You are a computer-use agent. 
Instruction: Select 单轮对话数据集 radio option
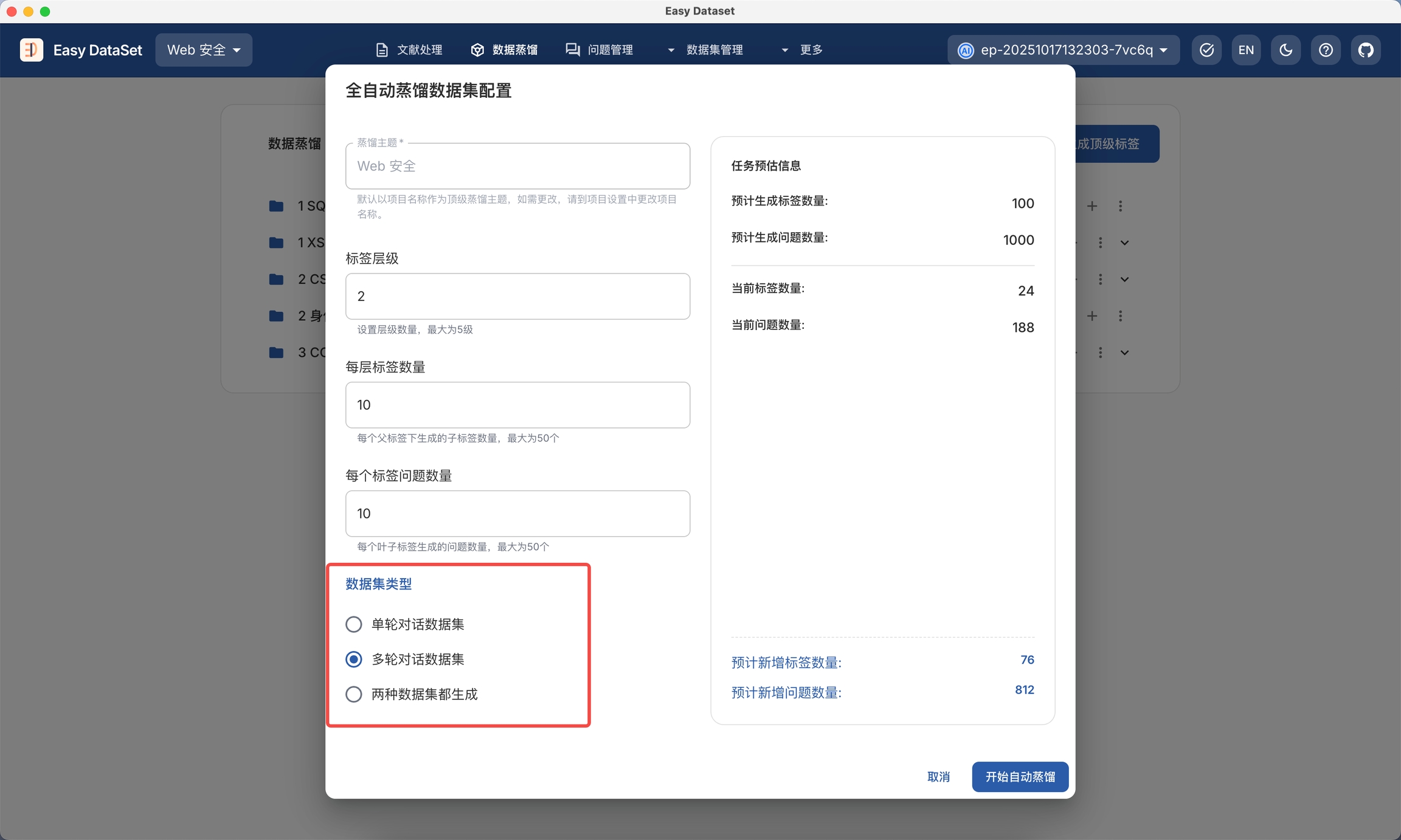[x=354, y=624]
